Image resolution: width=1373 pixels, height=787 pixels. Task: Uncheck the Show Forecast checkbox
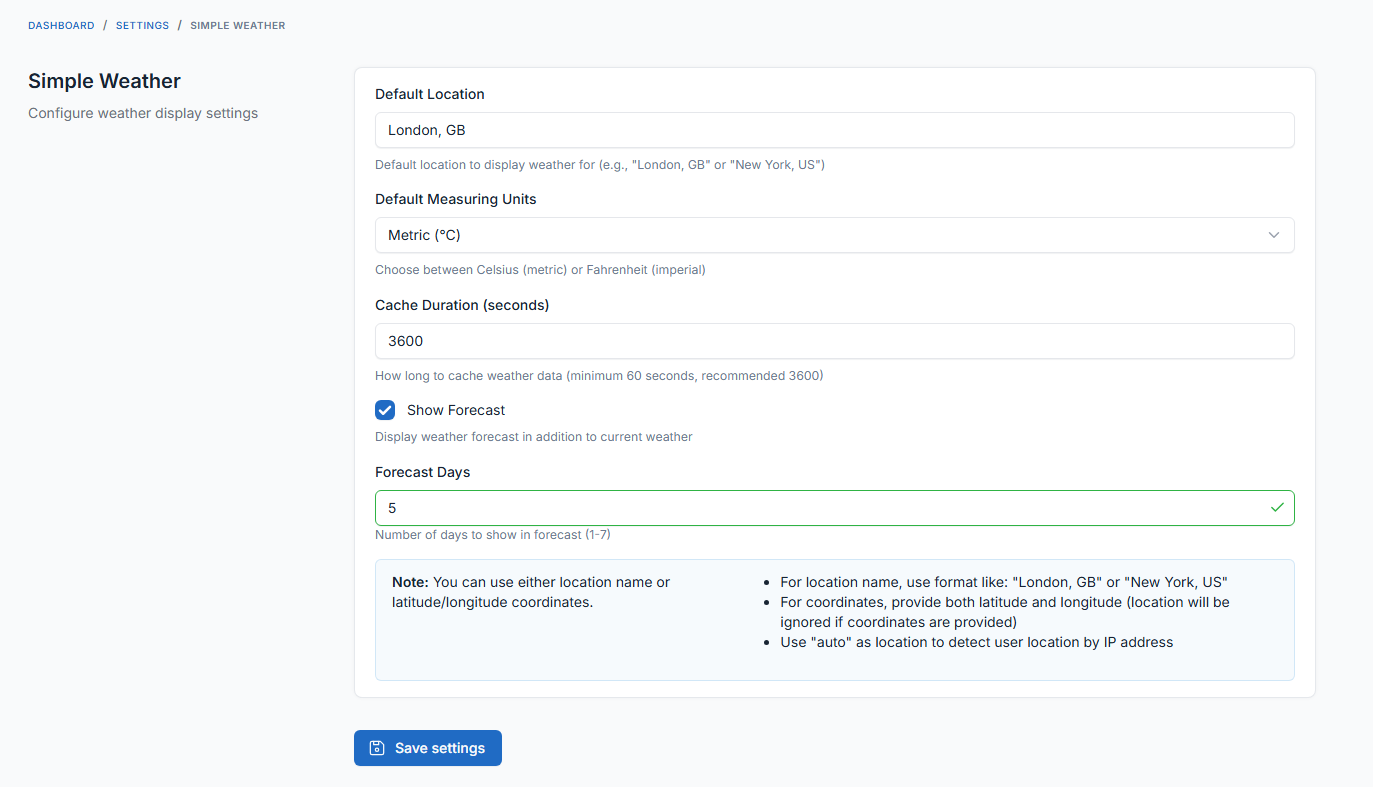coord(385,410)
